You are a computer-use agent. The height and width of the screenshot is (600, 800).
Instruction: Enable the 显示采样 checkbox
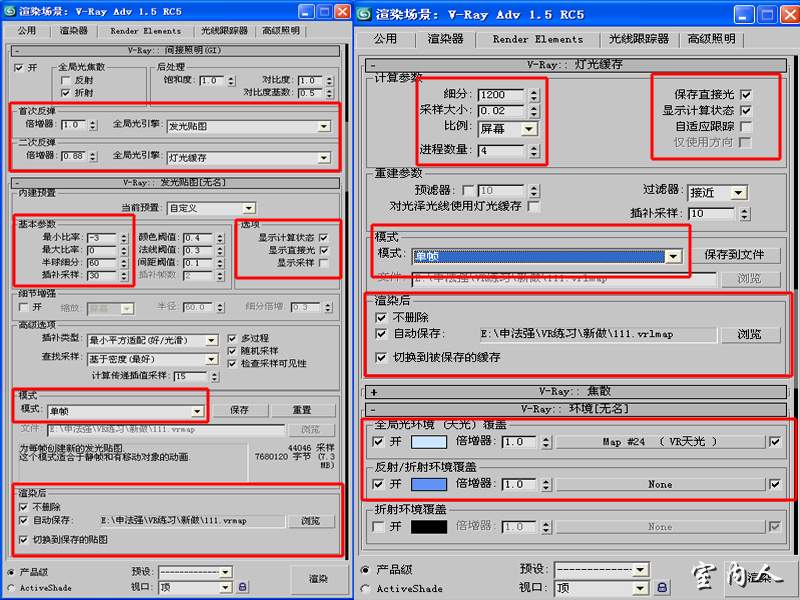[x=323, y=263]
